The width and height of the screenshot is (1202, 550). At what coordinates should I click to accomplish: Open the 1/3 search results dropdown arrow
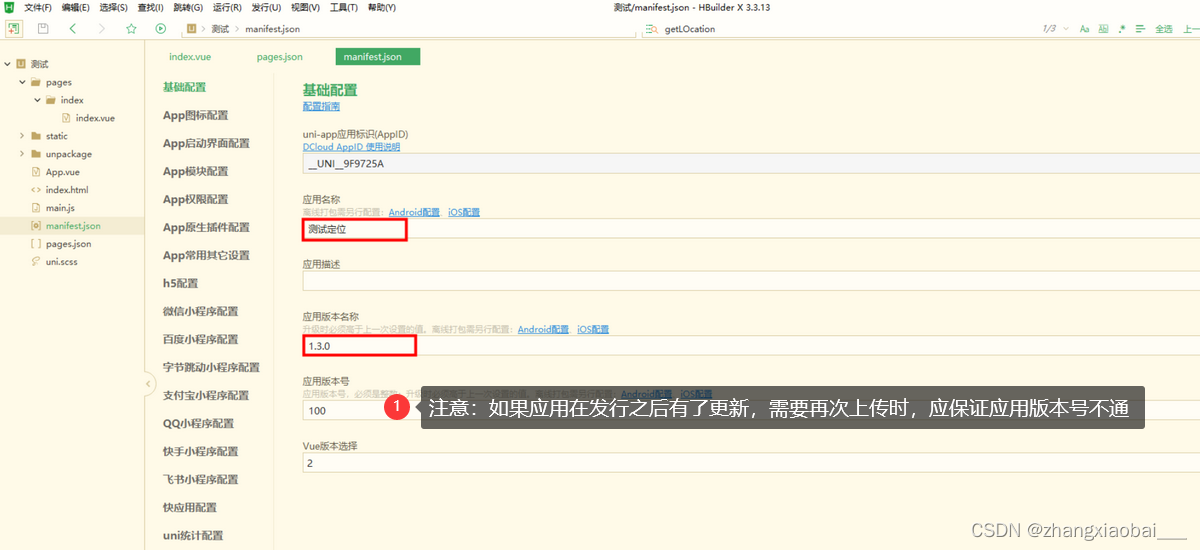(x=1066, y=29)
